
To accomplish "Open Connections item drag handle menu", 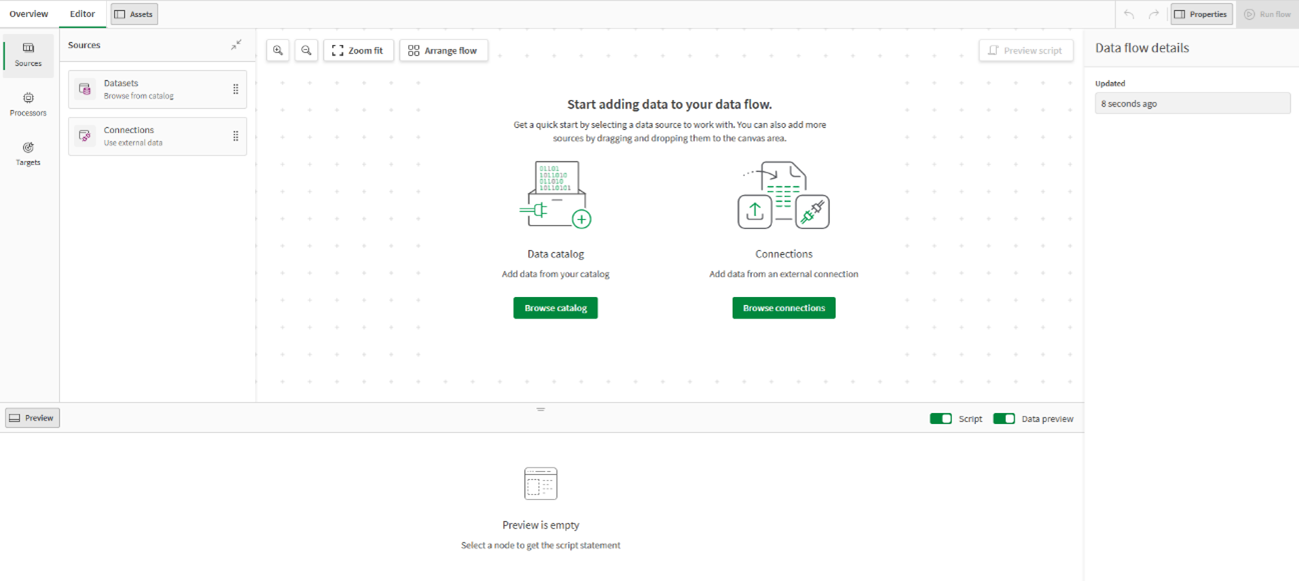I will coord(236,136).
